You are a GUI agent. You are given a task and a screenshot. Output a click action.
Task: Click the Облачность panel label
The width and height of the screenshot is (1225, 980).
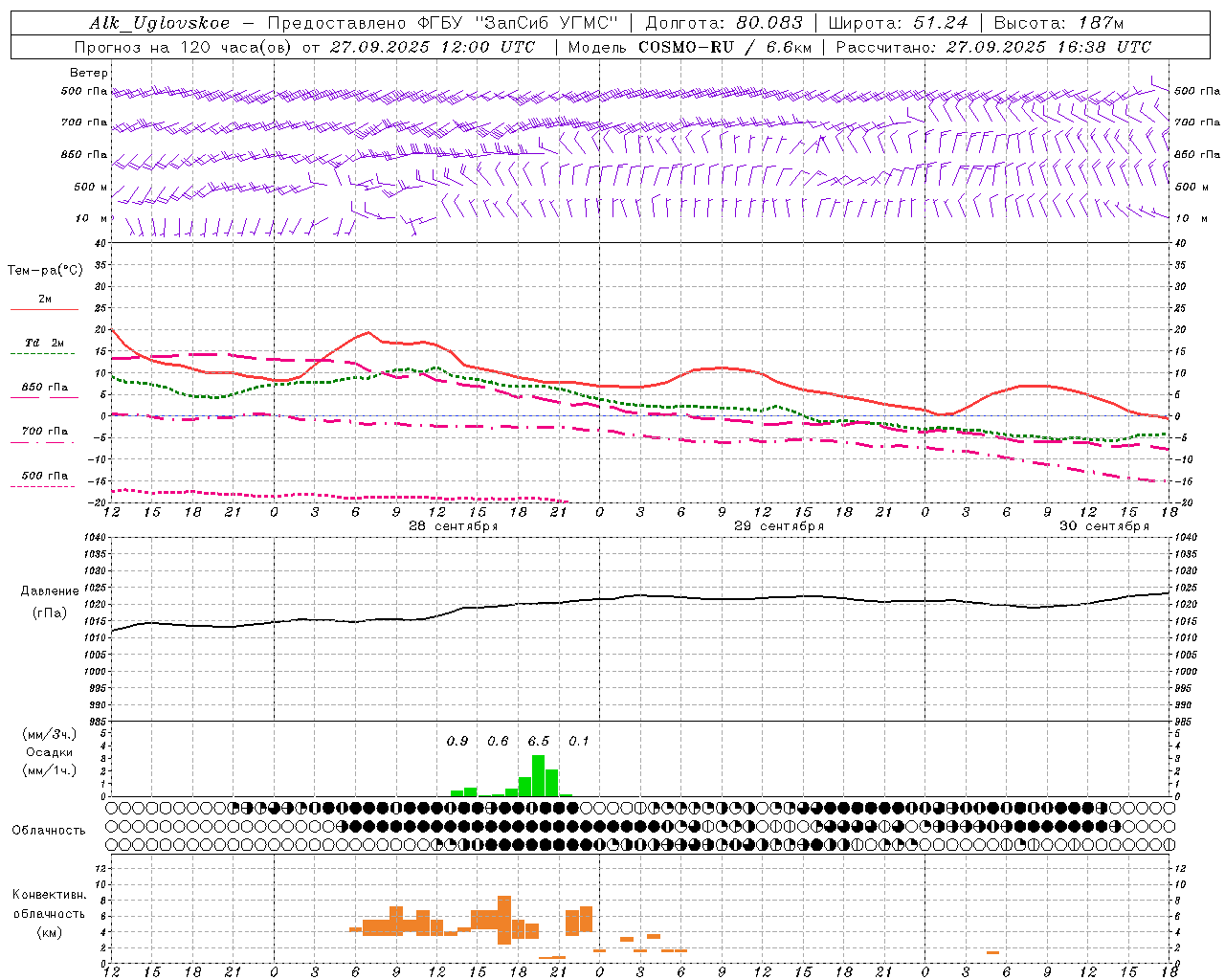49,830
